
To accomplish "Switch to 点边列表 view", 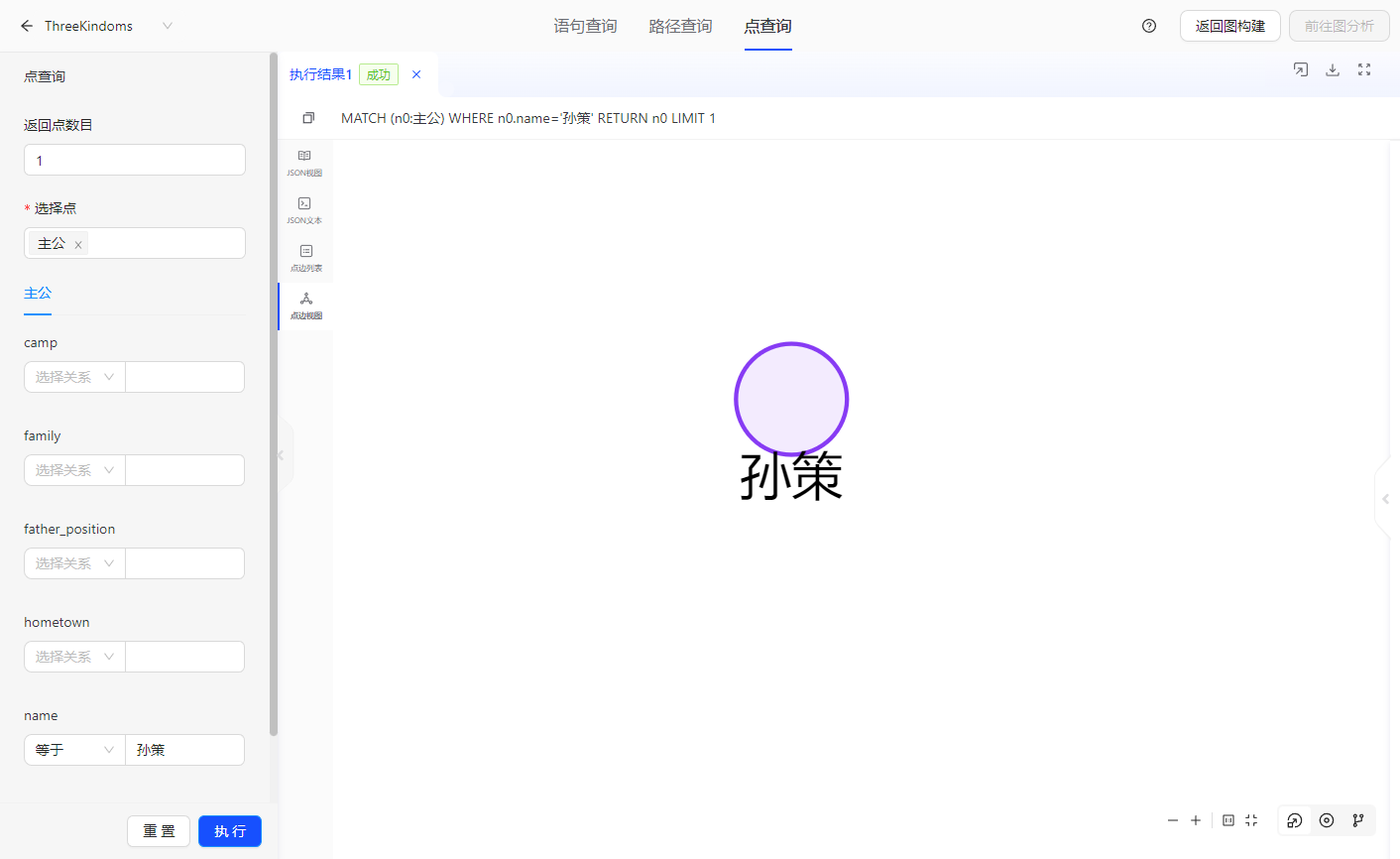I will 305,258.
